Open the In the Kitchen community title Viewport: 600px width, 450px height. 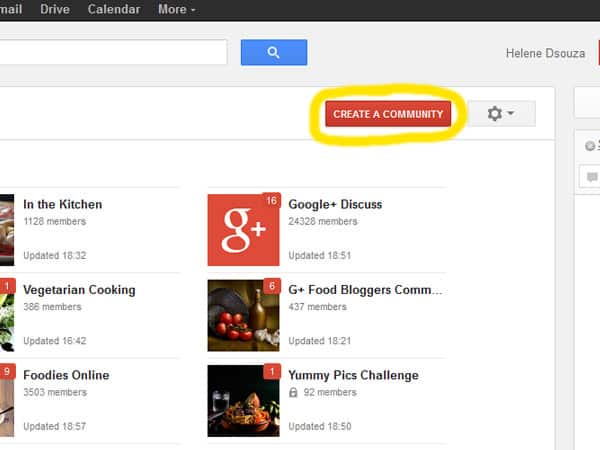click(x=63, y=204)
